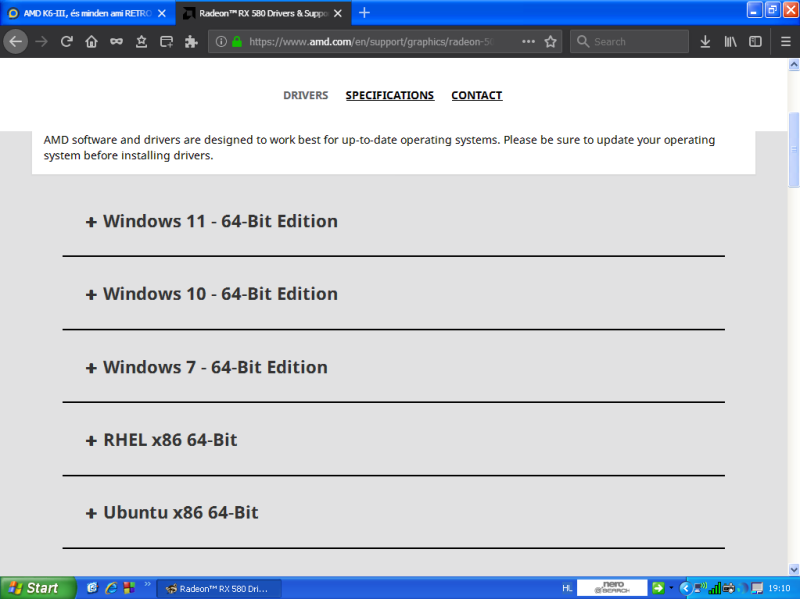The width and height of the screenshot is (800, 599).
Task: Click the star-with-tray toolbar icon
Action: point(141,42)
